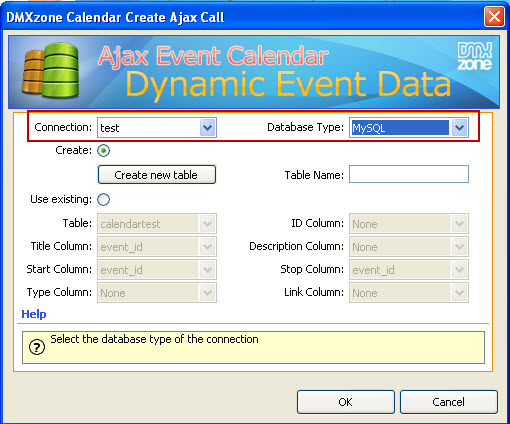
Task: Open the Stop Column dropdown
Action: (409, 270)
